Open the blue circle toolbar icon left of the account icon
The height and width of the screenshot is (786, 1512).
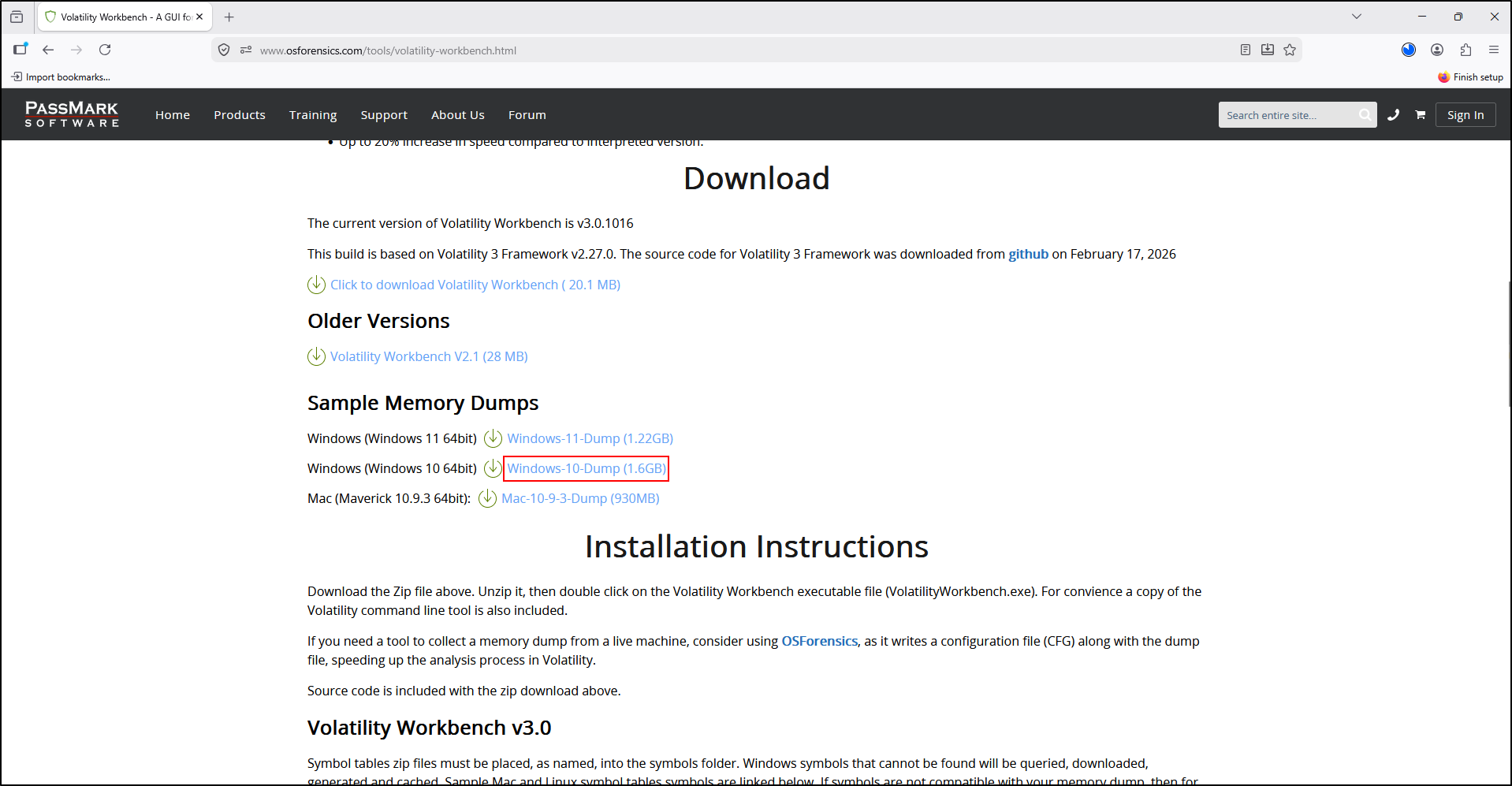[1409, 50]
